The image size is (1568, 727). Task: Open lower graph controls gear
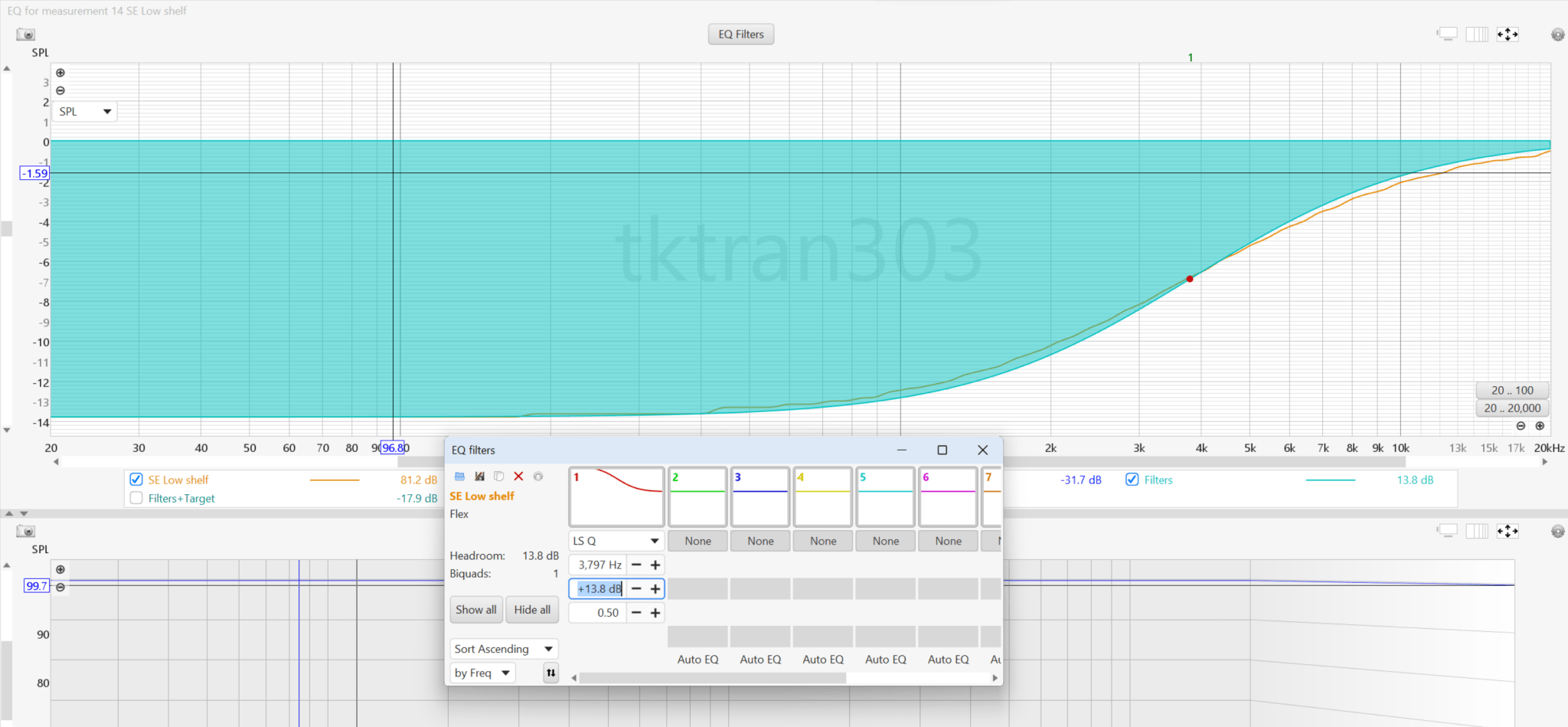[1558, 531]
